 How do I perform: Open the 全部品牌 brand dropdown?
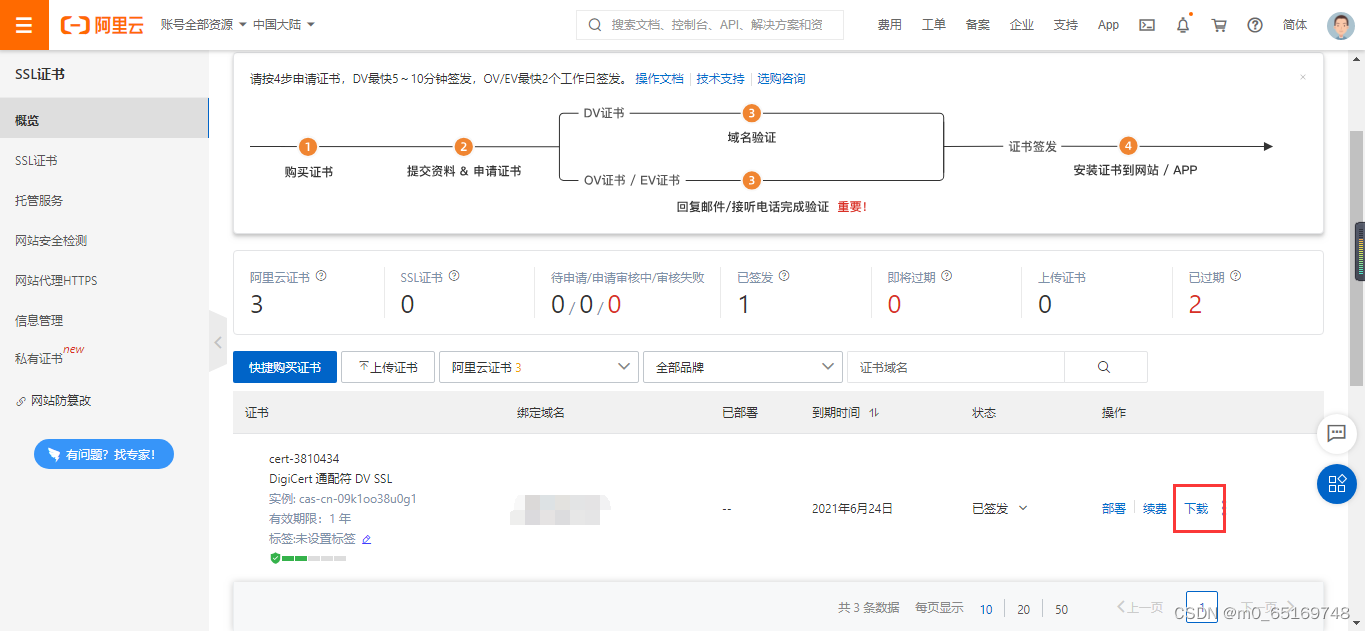coord(743,367)
